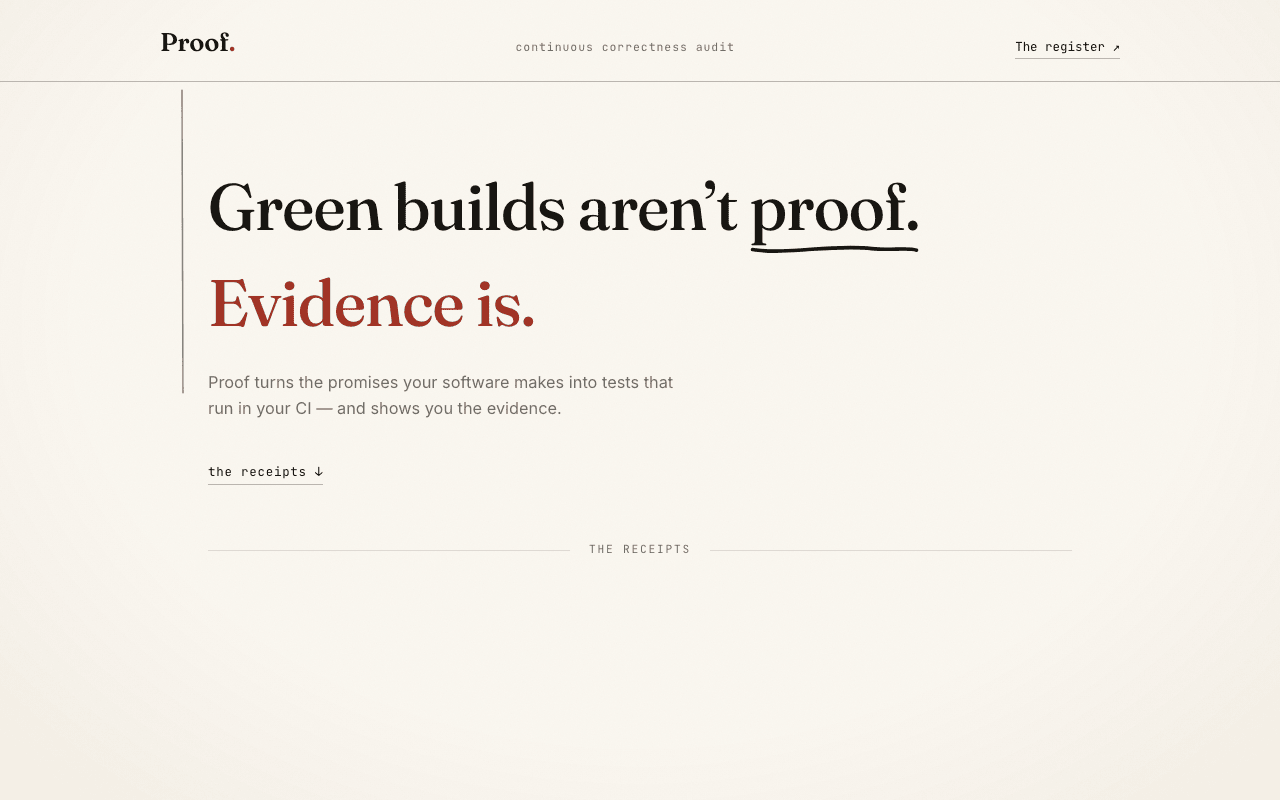The height and width of the screenshot is (800, 1280).
Task: Click the red 'Evidence is.' heading
Action: tap(371, 304)
